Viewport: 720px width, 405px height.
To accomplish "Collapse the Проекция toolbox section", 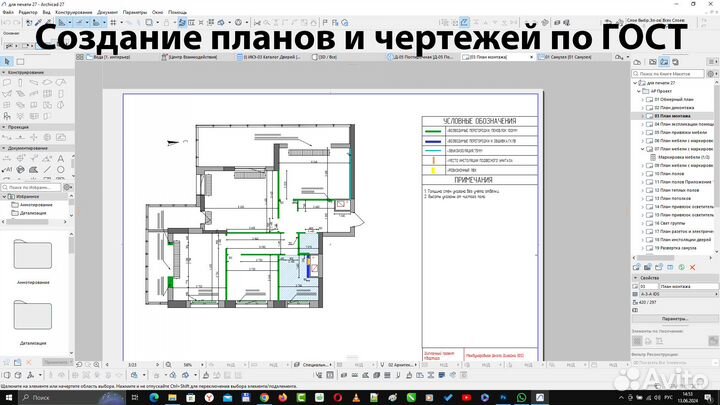I will tap(4, 127).
